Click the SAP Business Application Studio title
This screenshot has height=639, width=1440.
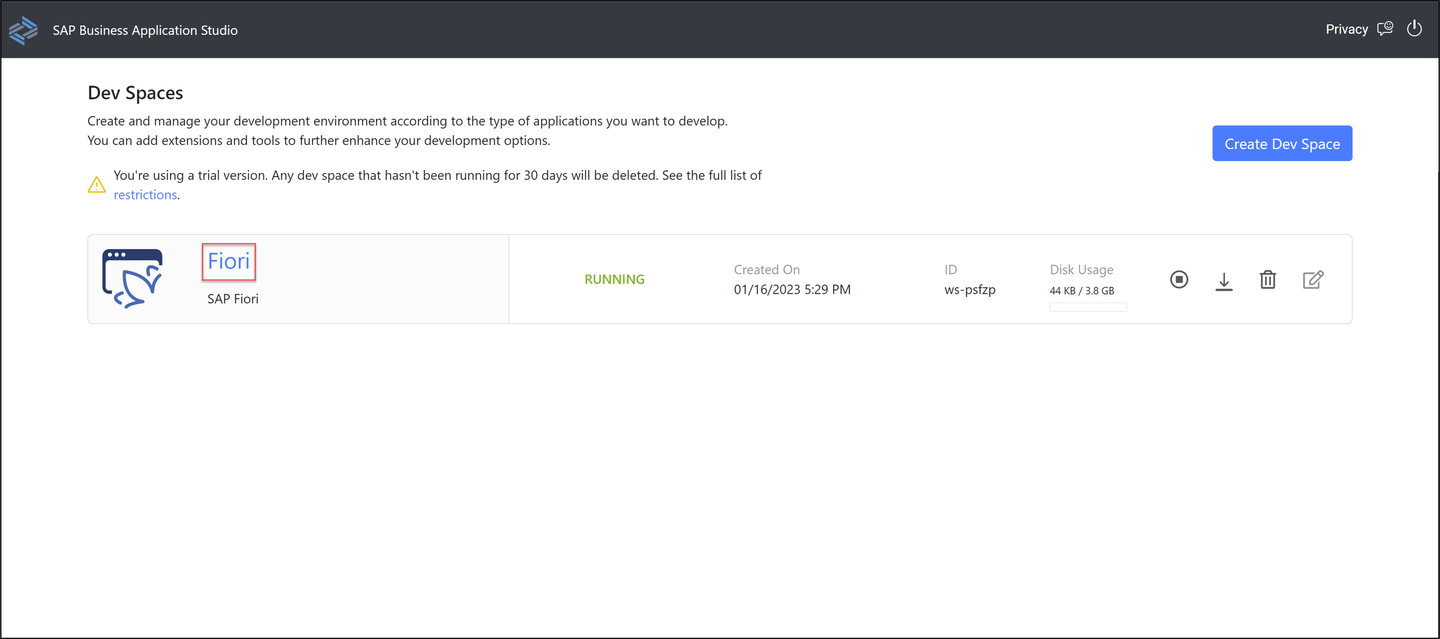pos(145,30)
